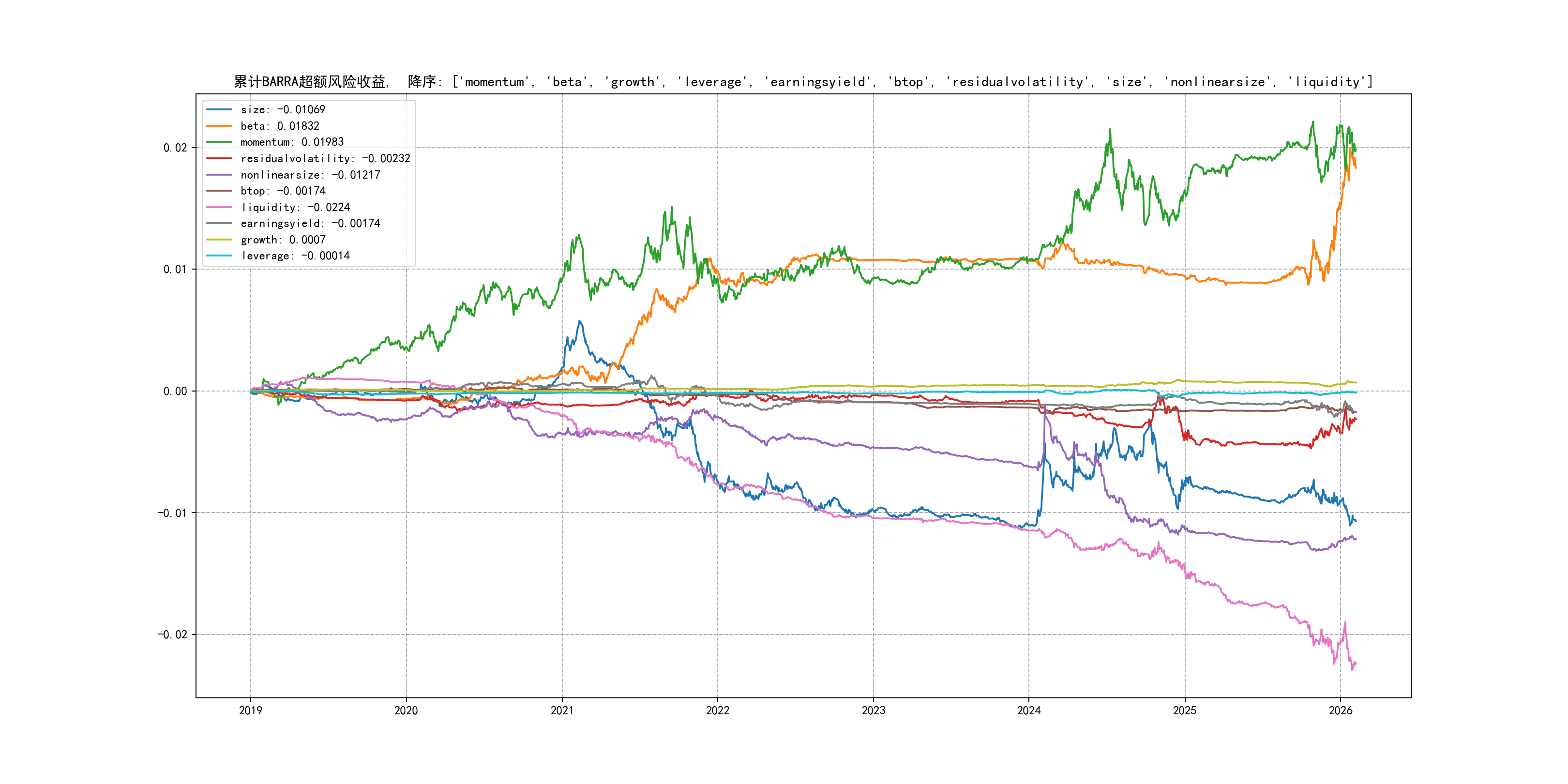Click the 2021 x-axis tick label
The image size is (1568, 784).
click(x=562, y=710)
